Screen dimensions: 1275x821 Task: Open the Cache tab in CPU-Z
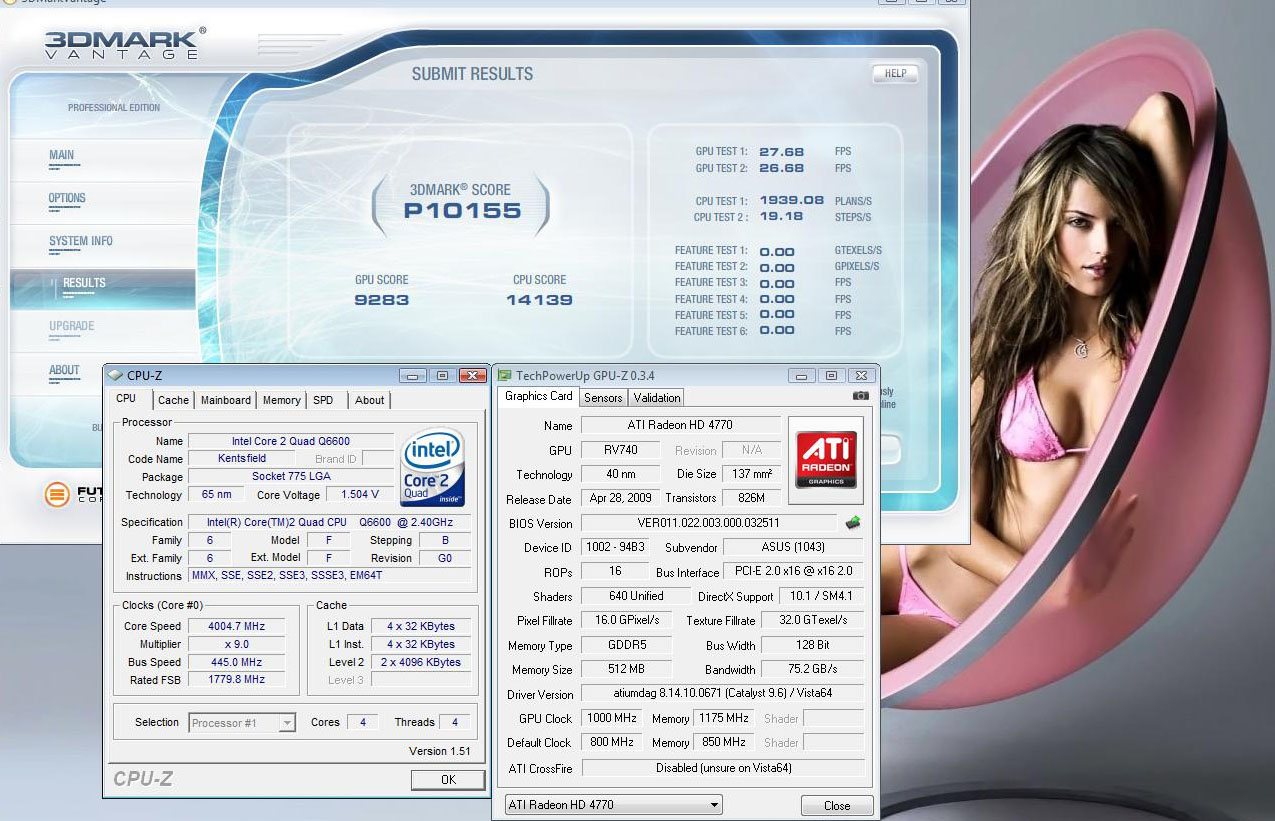coord(173,400)
